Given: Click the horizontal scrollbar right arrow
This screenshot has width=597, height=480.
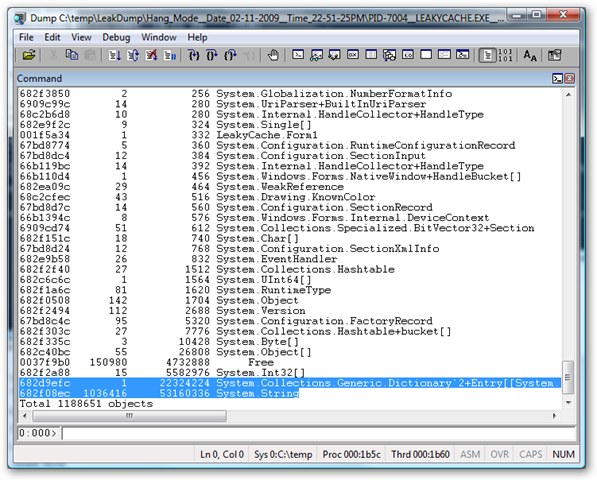Looking at the screenshot, I should pyautogui.click(x=554, y=416).
